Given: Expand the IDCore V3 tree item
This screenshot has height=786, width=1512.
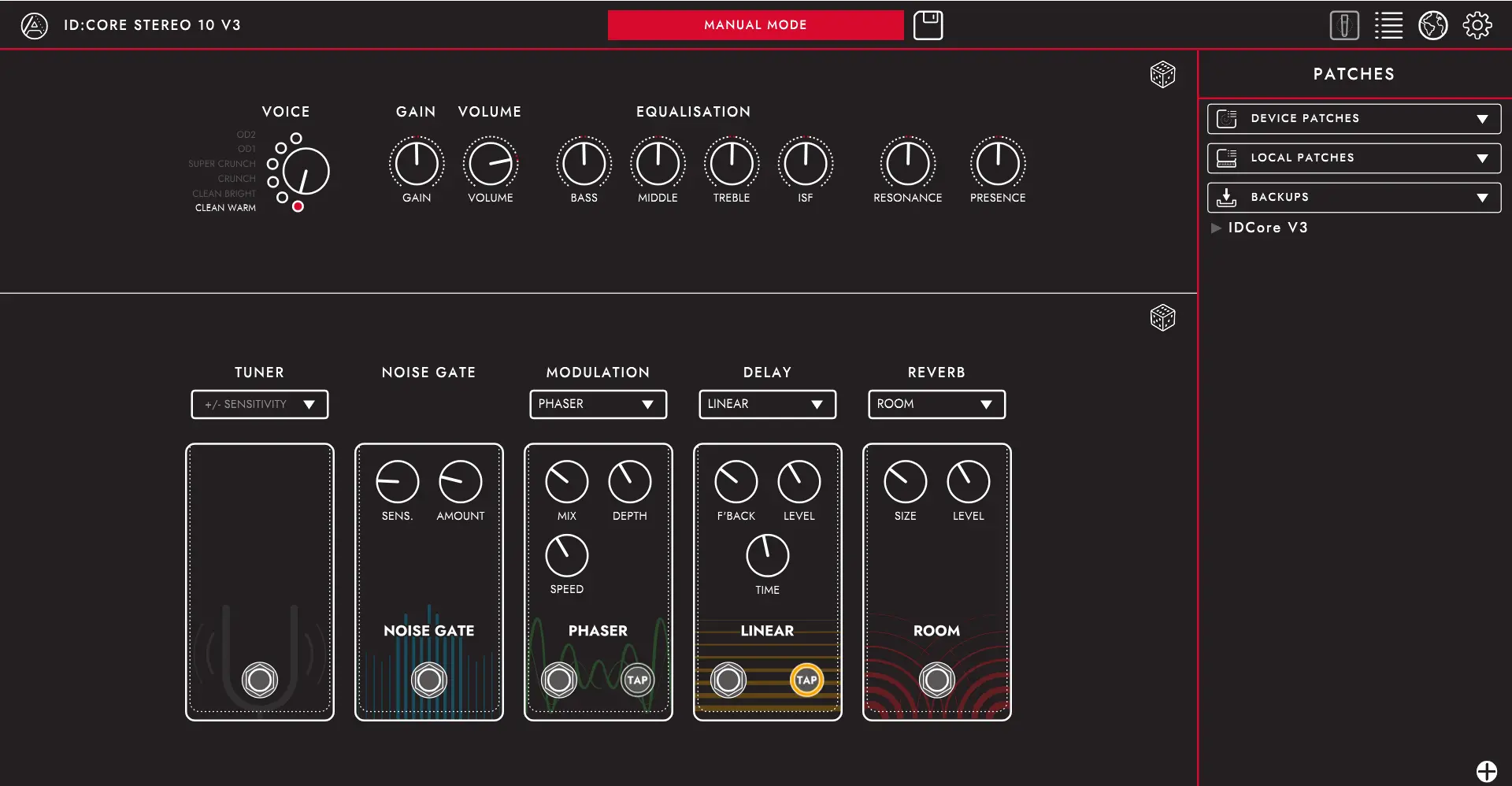Looking at the screenshot, I should [1216, 228].
